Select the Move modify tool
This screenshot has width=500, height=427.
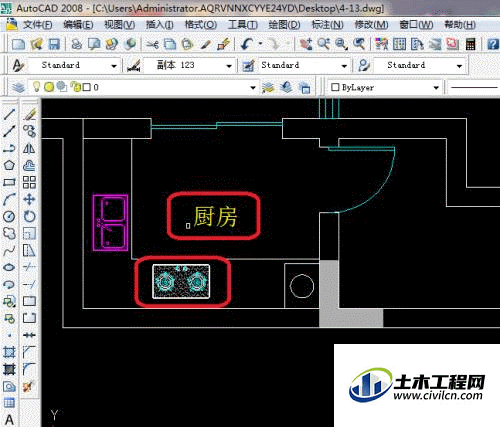click(x=29, y=199)
